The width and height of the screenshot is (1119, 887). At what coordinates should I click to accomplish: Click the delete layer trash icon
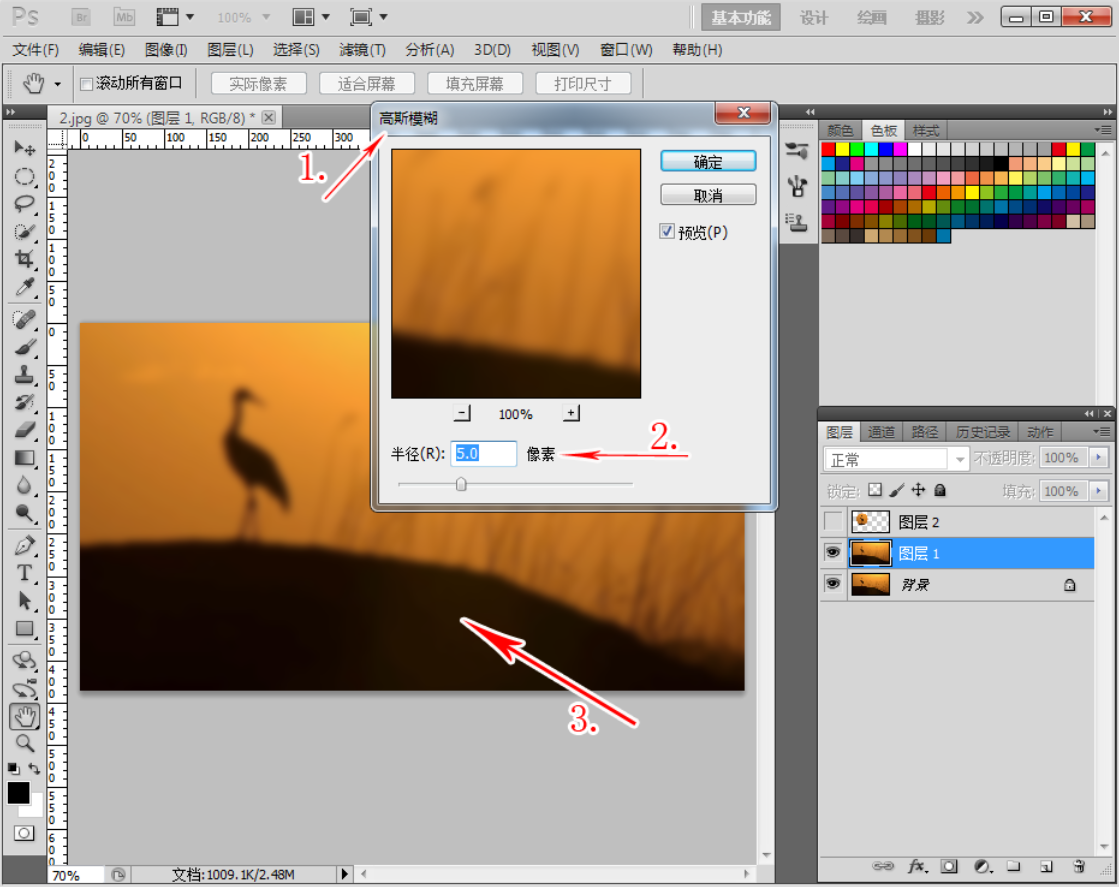click(1078, 866)
